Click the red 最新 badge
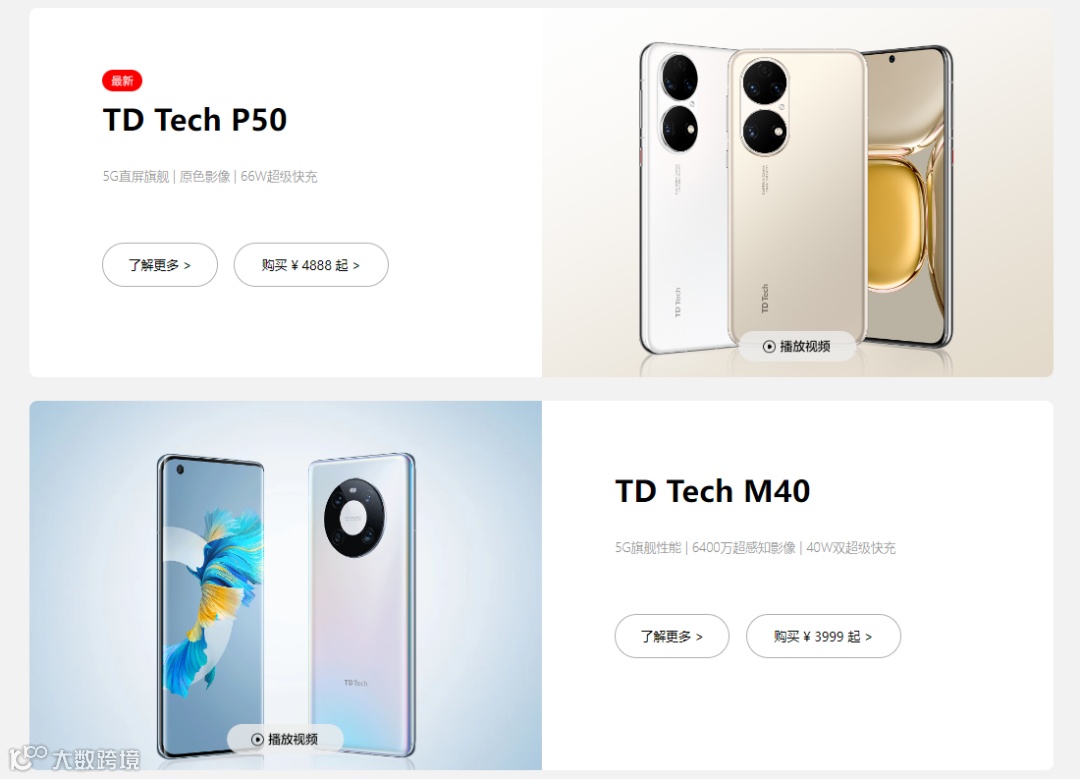1080x779 pixels. pyautogui.click(x=122, y=81)
